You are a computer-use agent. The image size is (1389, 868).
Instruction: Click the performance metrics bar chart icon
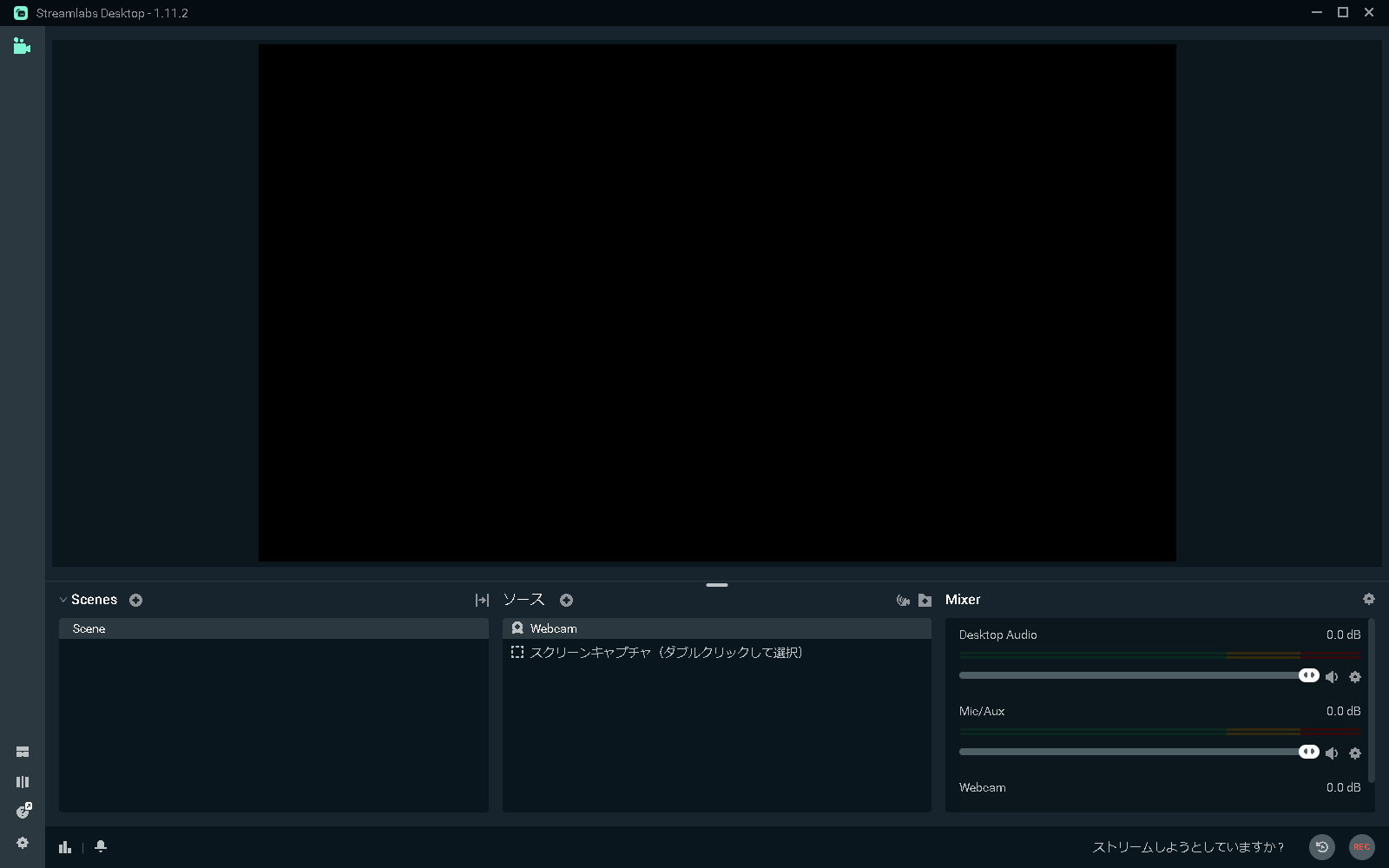tap(65, 846)
